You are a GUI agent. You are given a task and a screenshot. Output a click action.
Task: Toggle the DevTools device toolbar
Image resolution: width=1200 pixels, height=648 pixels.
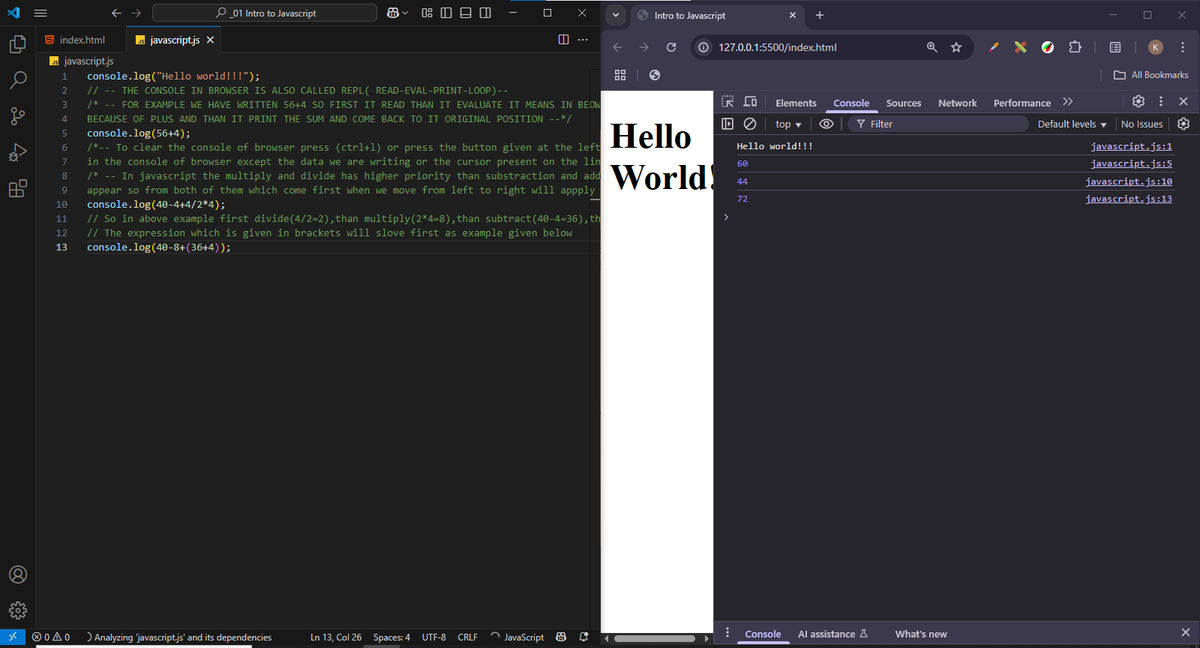749,102
